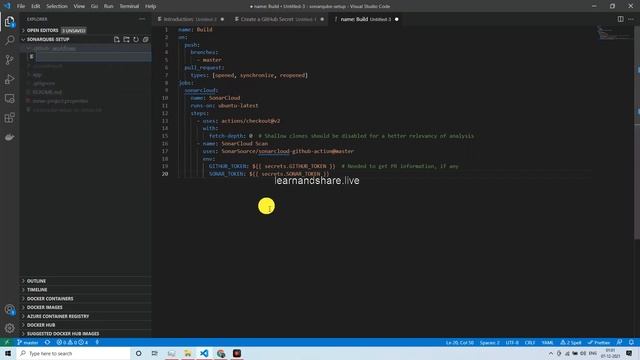Click the editor vertical scrollbar

[637, 133]
